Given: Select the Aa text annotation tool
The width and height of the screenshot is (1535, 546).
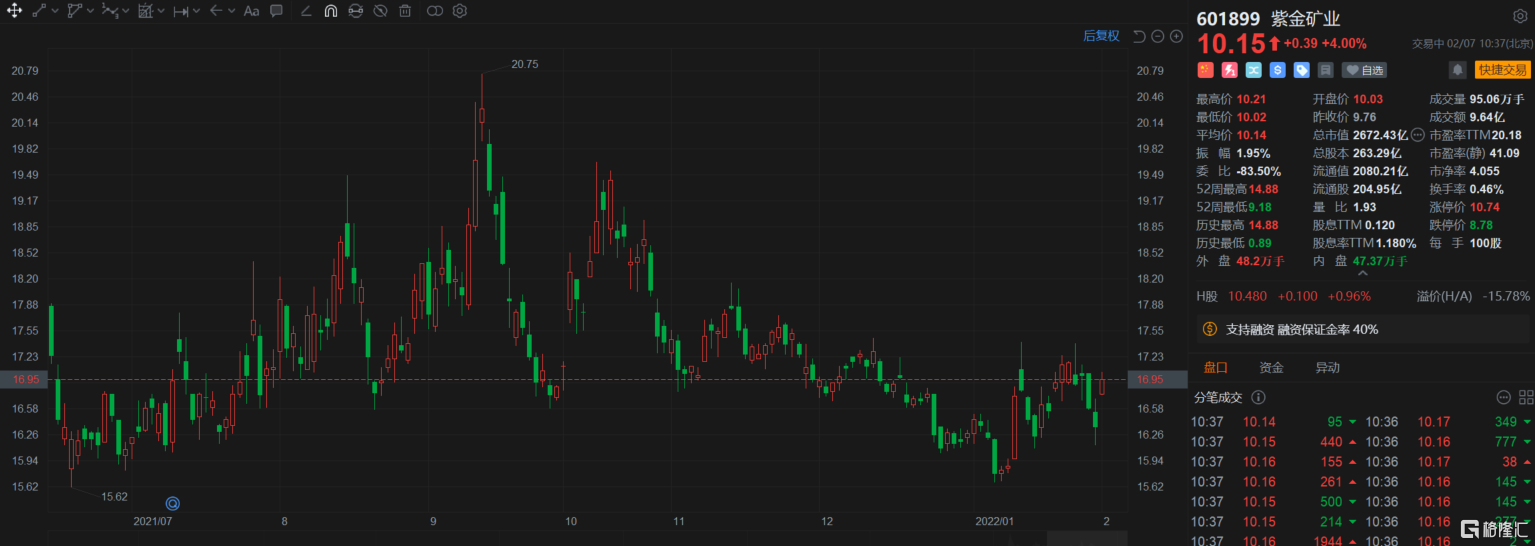Looking at the screenshot, I should tap(252, 11).
